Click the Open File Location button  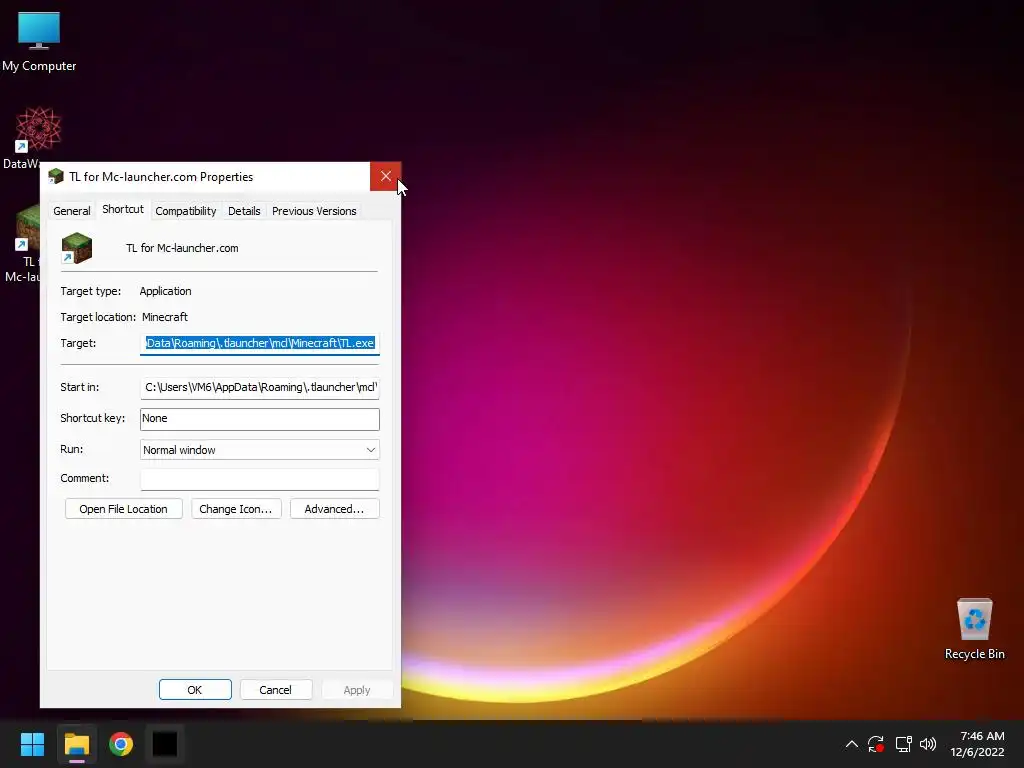click(123, 509)
